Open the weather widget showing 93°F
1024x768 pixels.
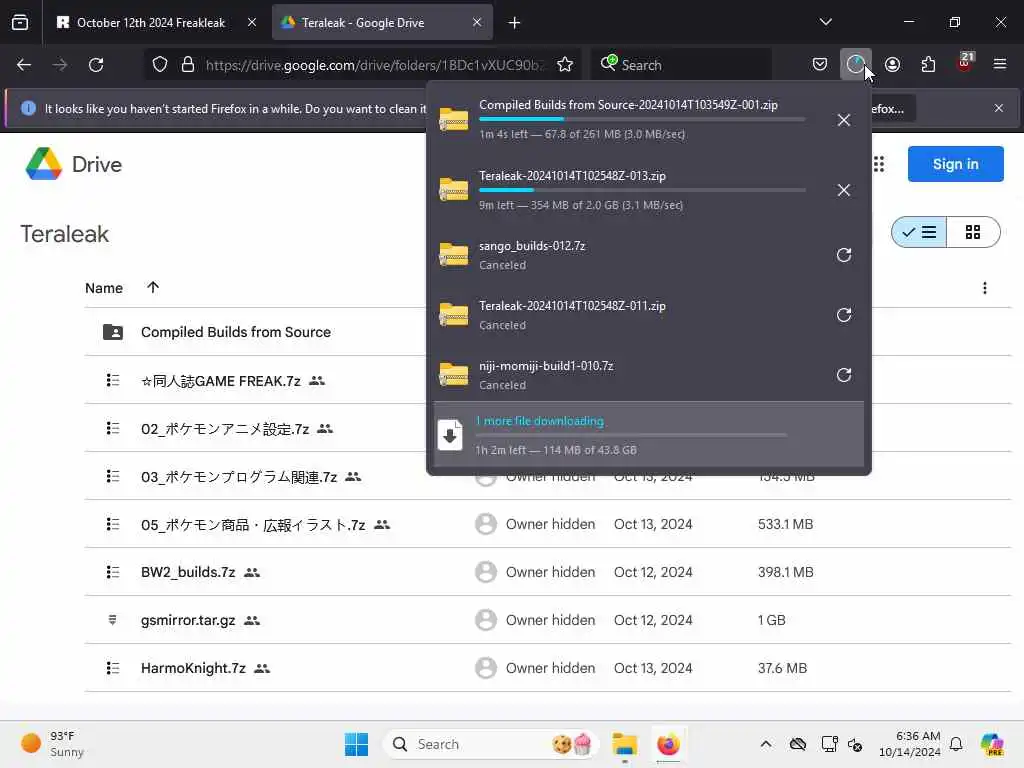click(x=52, y=744)
